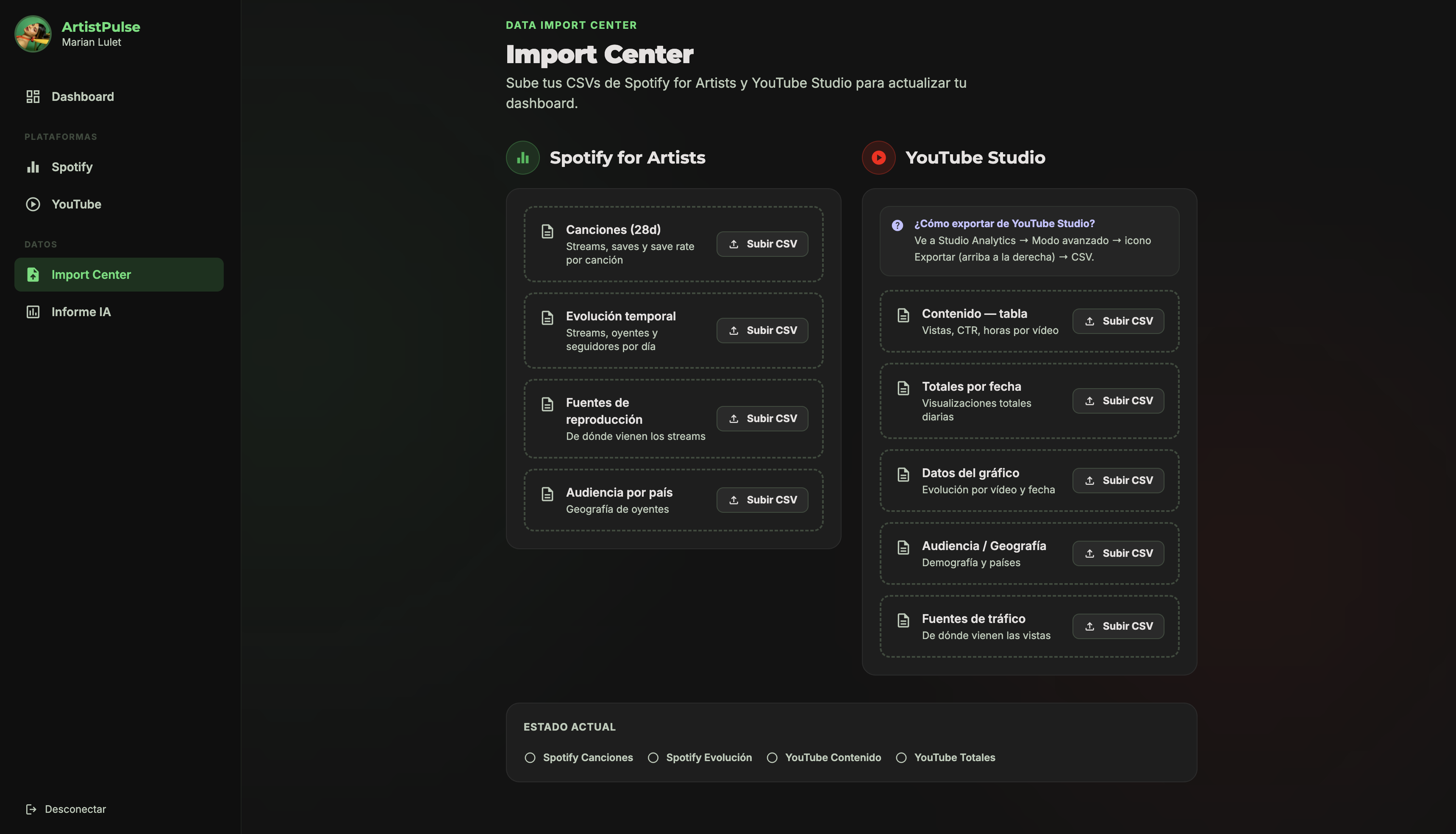Viewport: 1456px width, 834px height.
Task: Click the green Spotify for Artists header icon
Action: 522,158
